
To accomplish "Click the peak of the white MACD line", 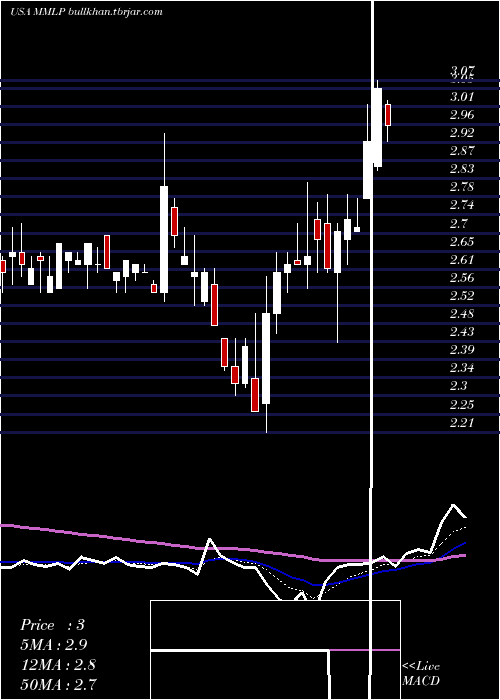I will [454, 505].
